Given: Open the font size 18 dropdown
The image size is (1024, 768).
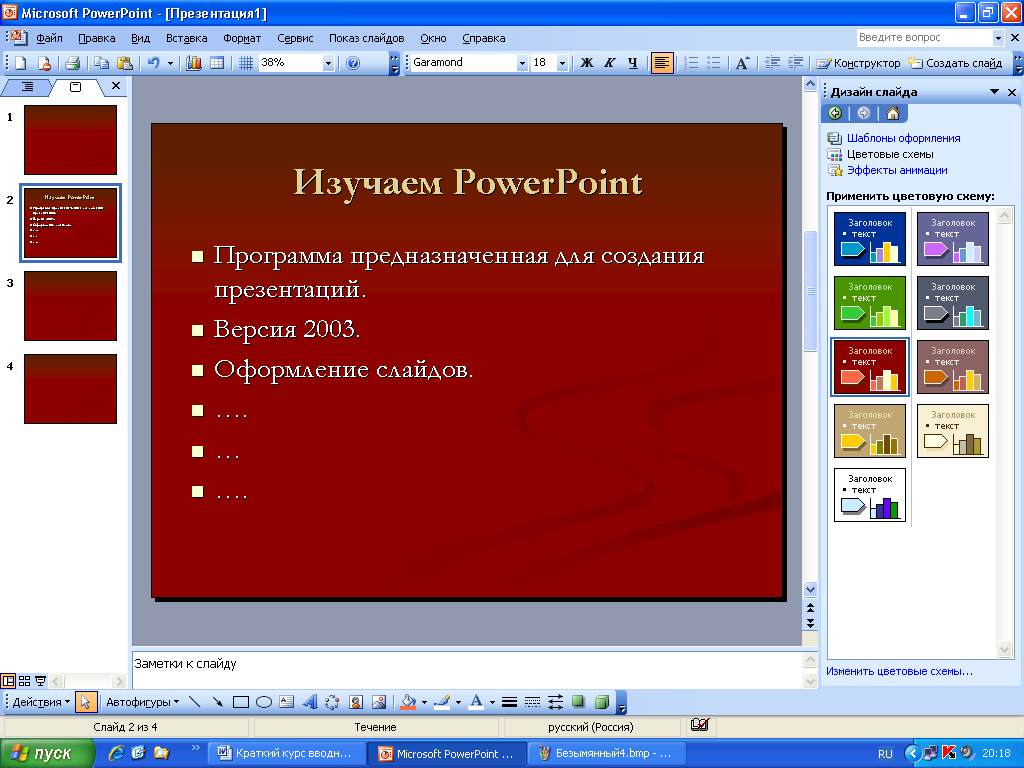Looking at the screenshot, I should tap(562, 63).
